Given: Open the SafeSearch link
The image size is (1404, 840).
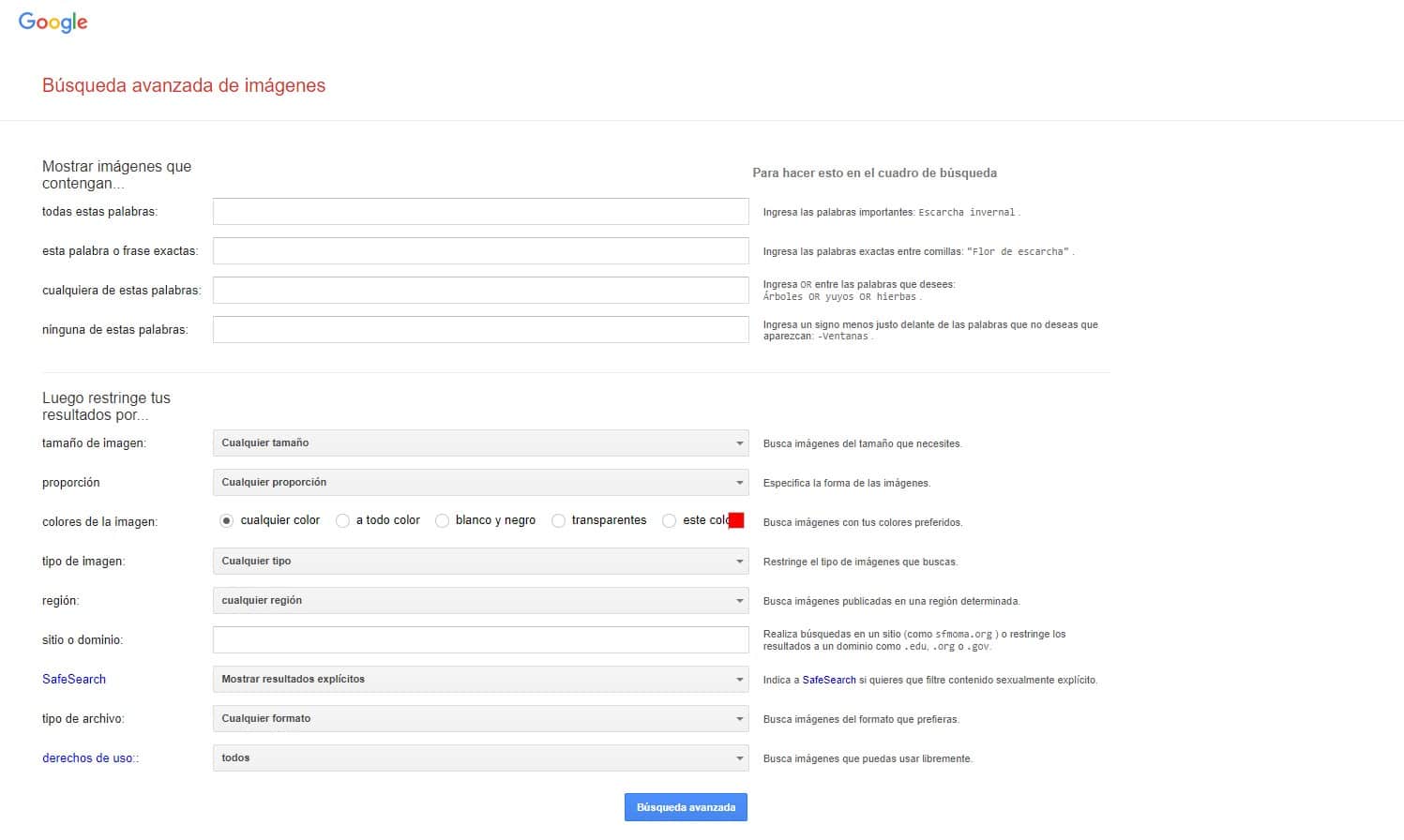Looking at the screenshot, I should click(73, 679).
